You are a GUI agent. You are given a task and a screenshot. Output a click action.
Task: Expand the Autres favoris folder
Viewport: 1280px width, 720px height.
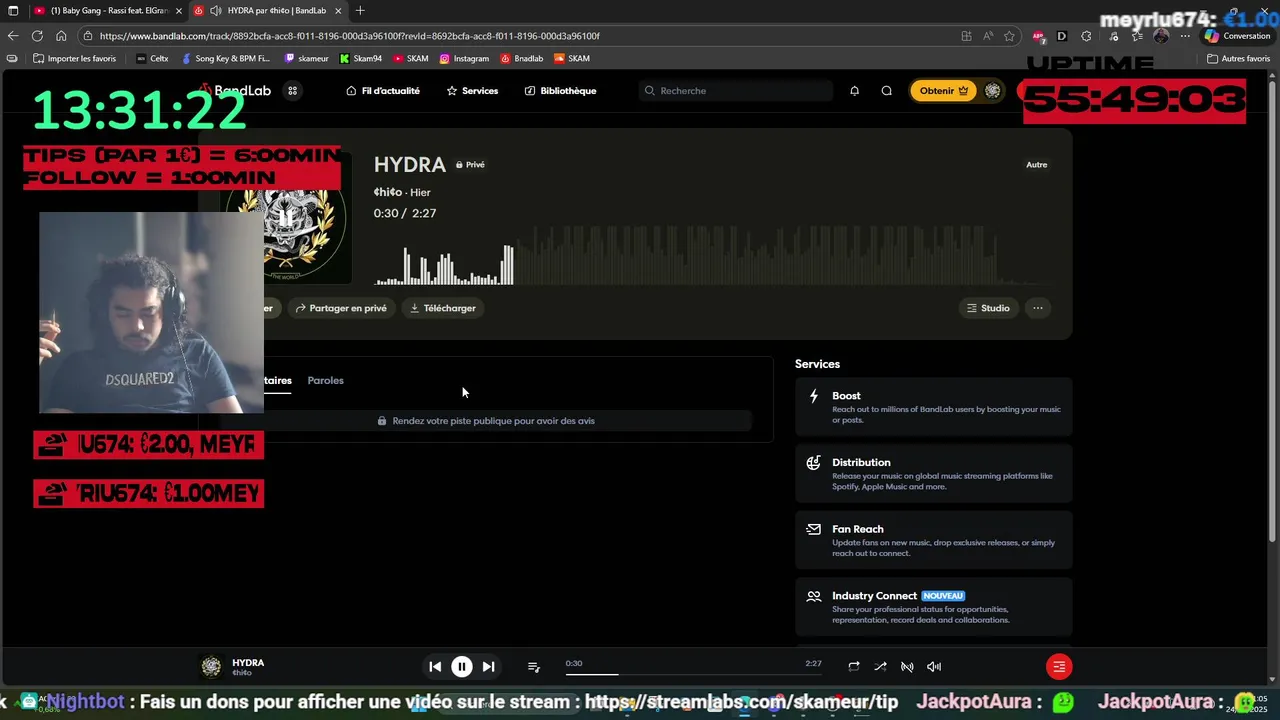(1238, 59)
